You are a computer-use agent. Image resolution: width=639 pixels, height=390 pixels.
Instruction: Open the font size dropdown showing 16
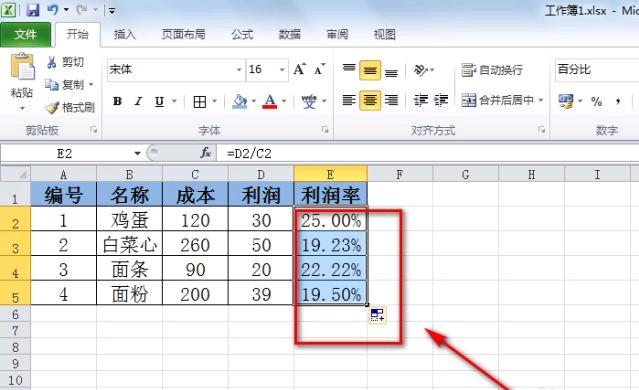(x=282, y=70)
